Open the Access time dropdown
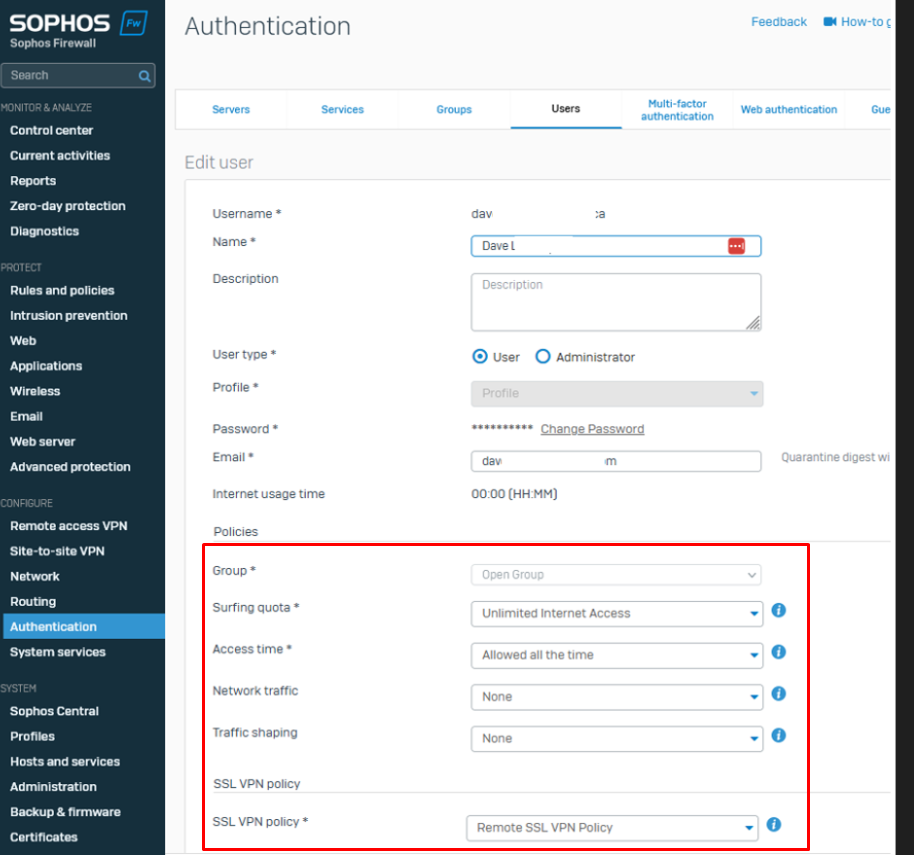Viewport: 914px width, 855px height. pyautogui.click(x=616, y=655)
